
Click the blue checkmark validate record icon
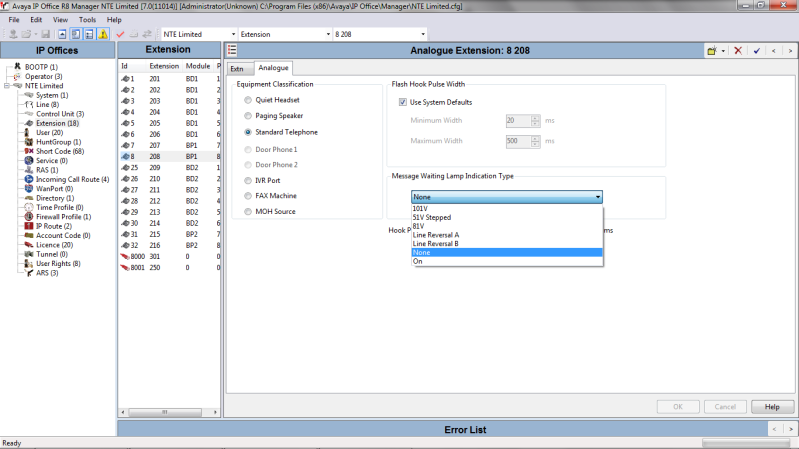(757, 50)
